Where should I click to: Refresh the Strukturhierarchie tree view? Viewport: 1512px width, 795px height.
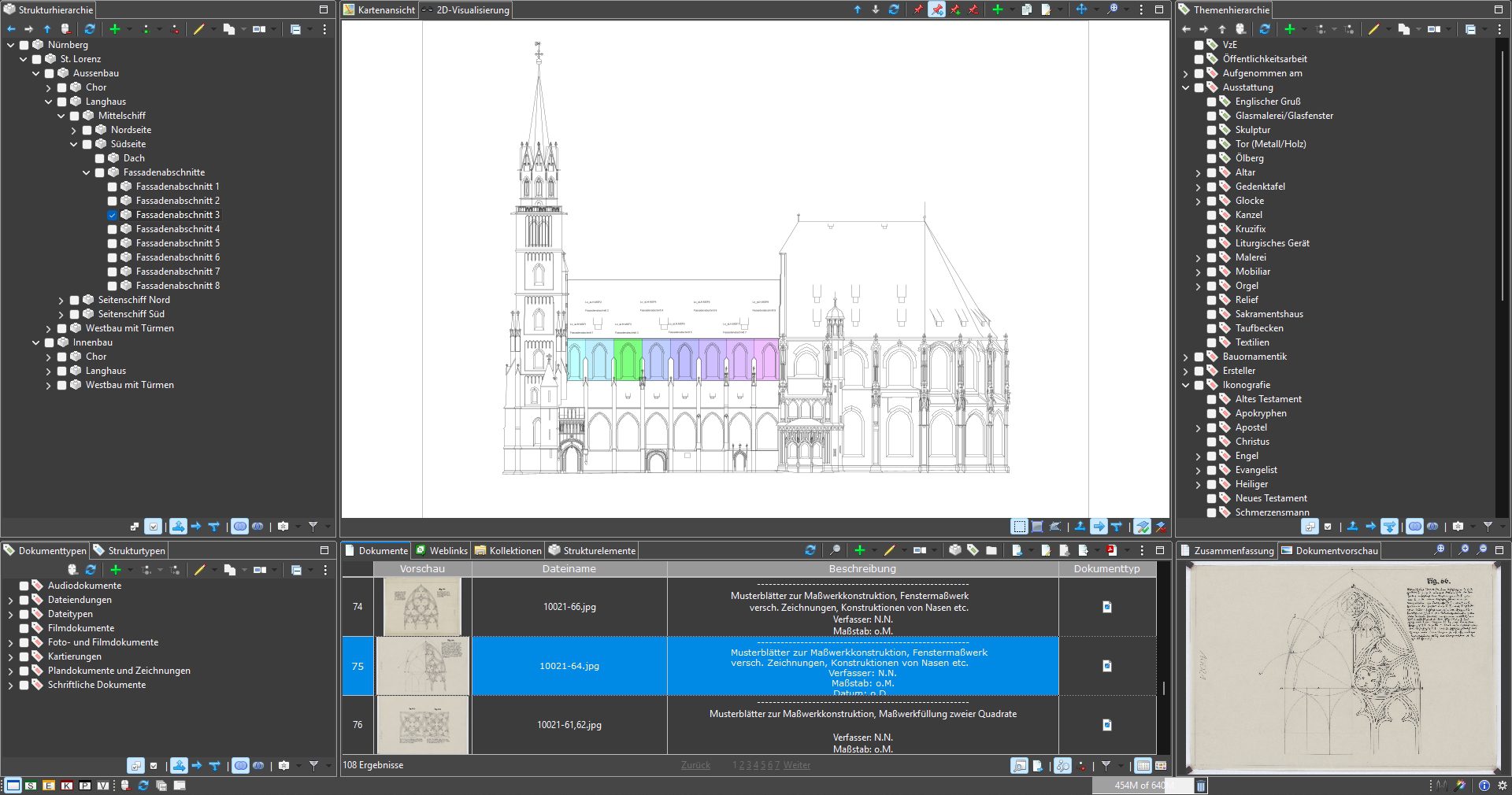click(90, 29)
